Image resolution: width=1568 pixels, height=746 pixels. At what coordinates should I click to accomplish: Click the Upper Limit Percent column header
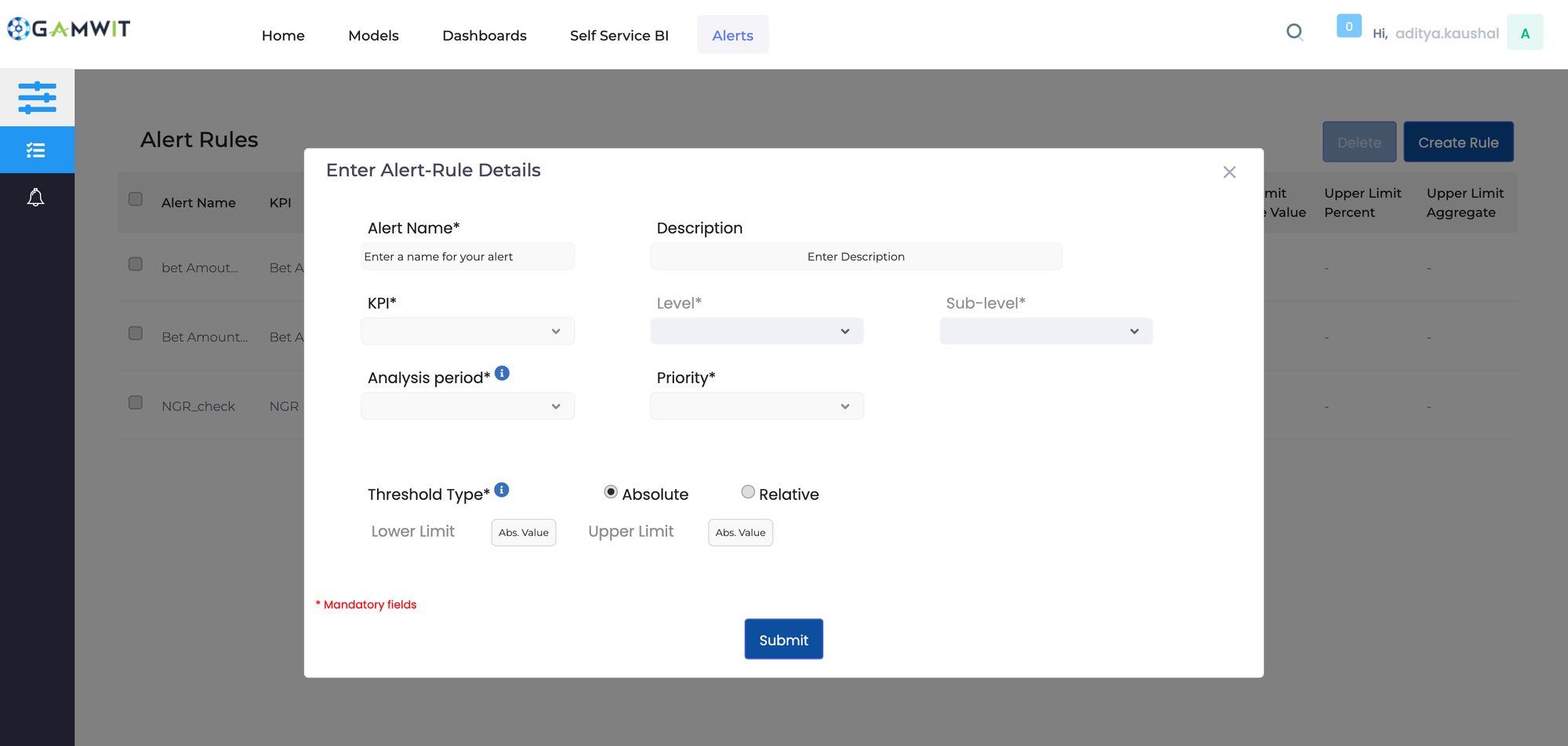click(x=1363, y=203)
